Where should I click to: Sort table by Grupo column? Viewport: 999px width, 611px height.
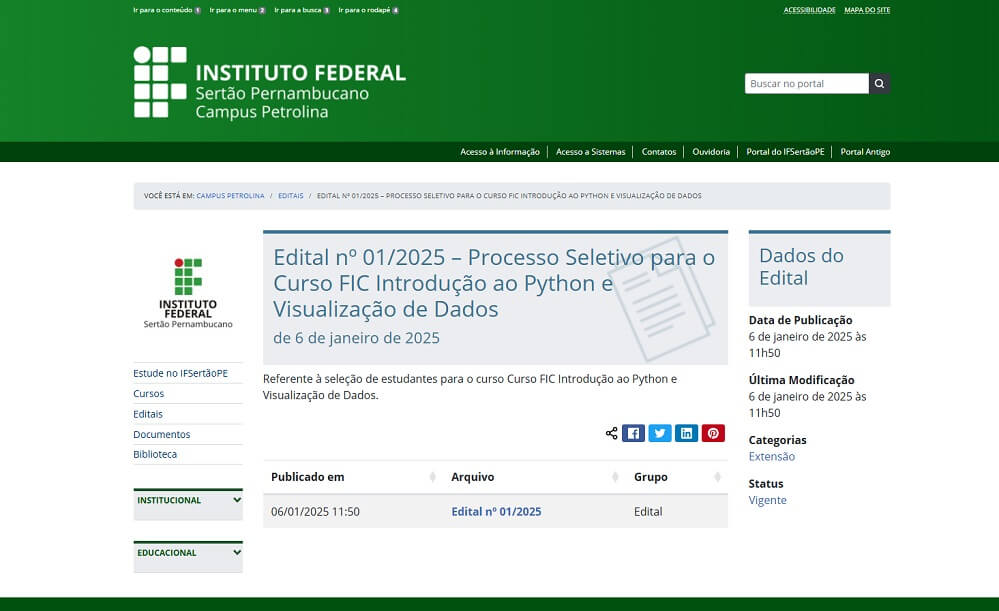point(677,477)
